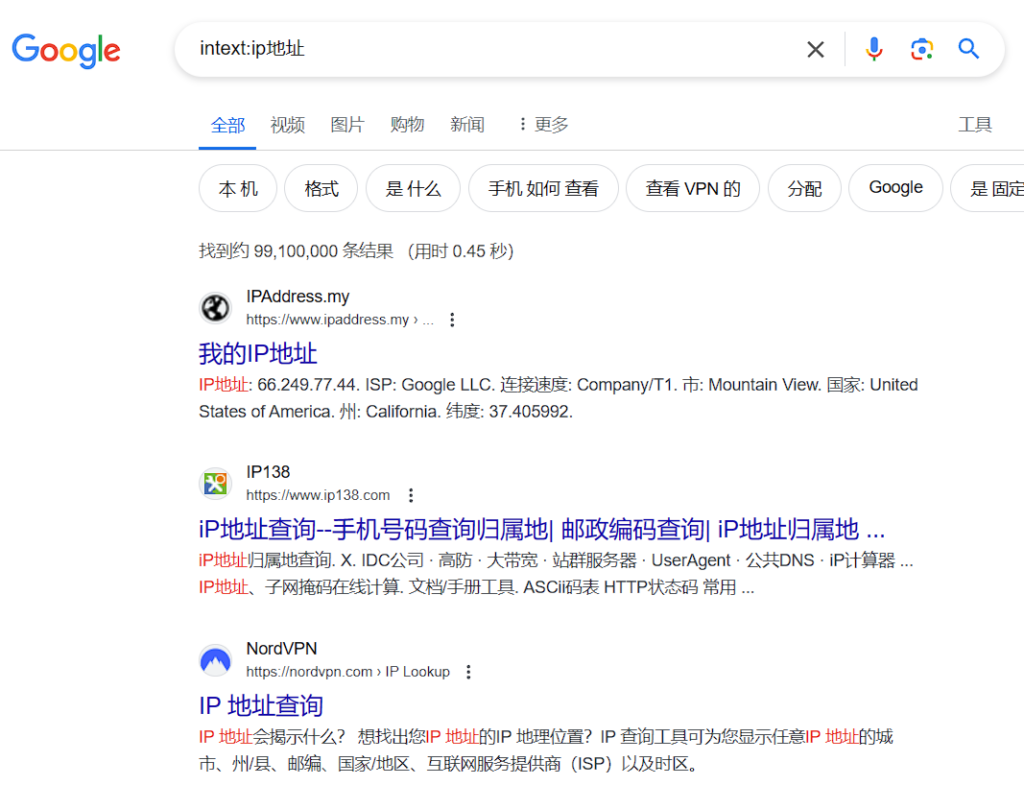1024x809 pixels.
Task: Select the 全部 tab
Action: [x=227, y=125]
